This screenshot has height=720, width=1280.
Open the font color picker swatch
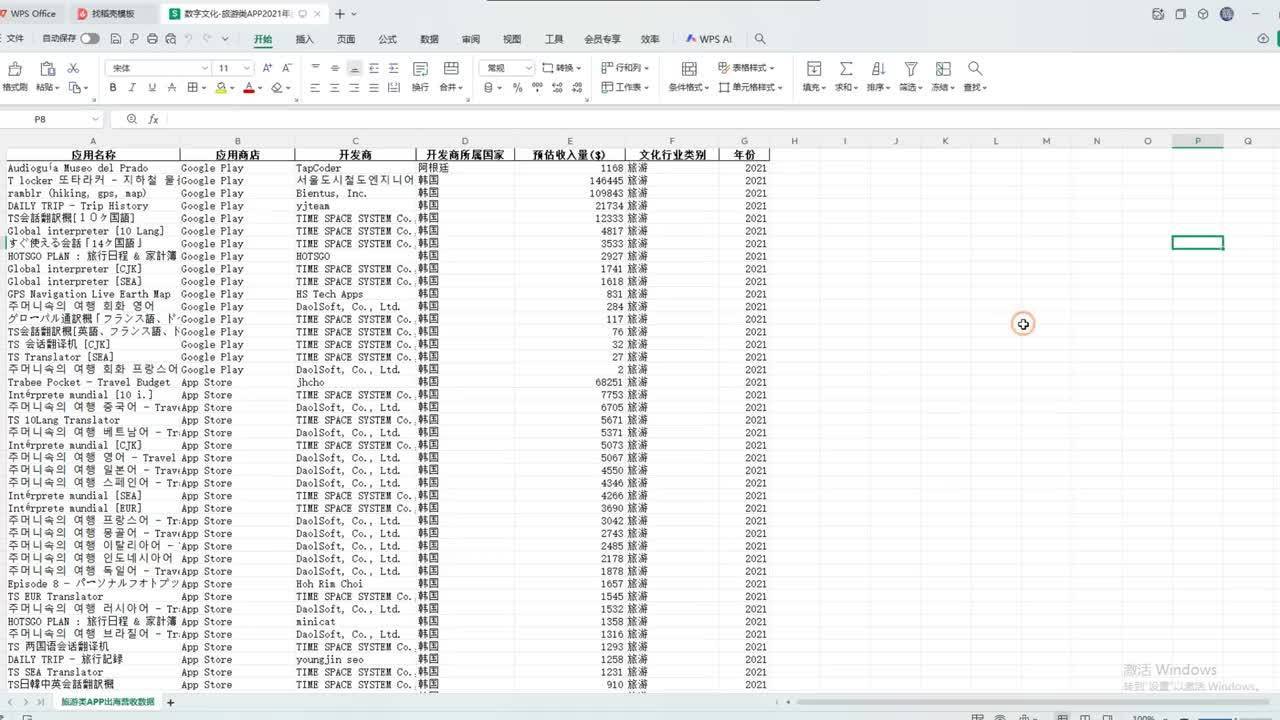pos(250,89)
